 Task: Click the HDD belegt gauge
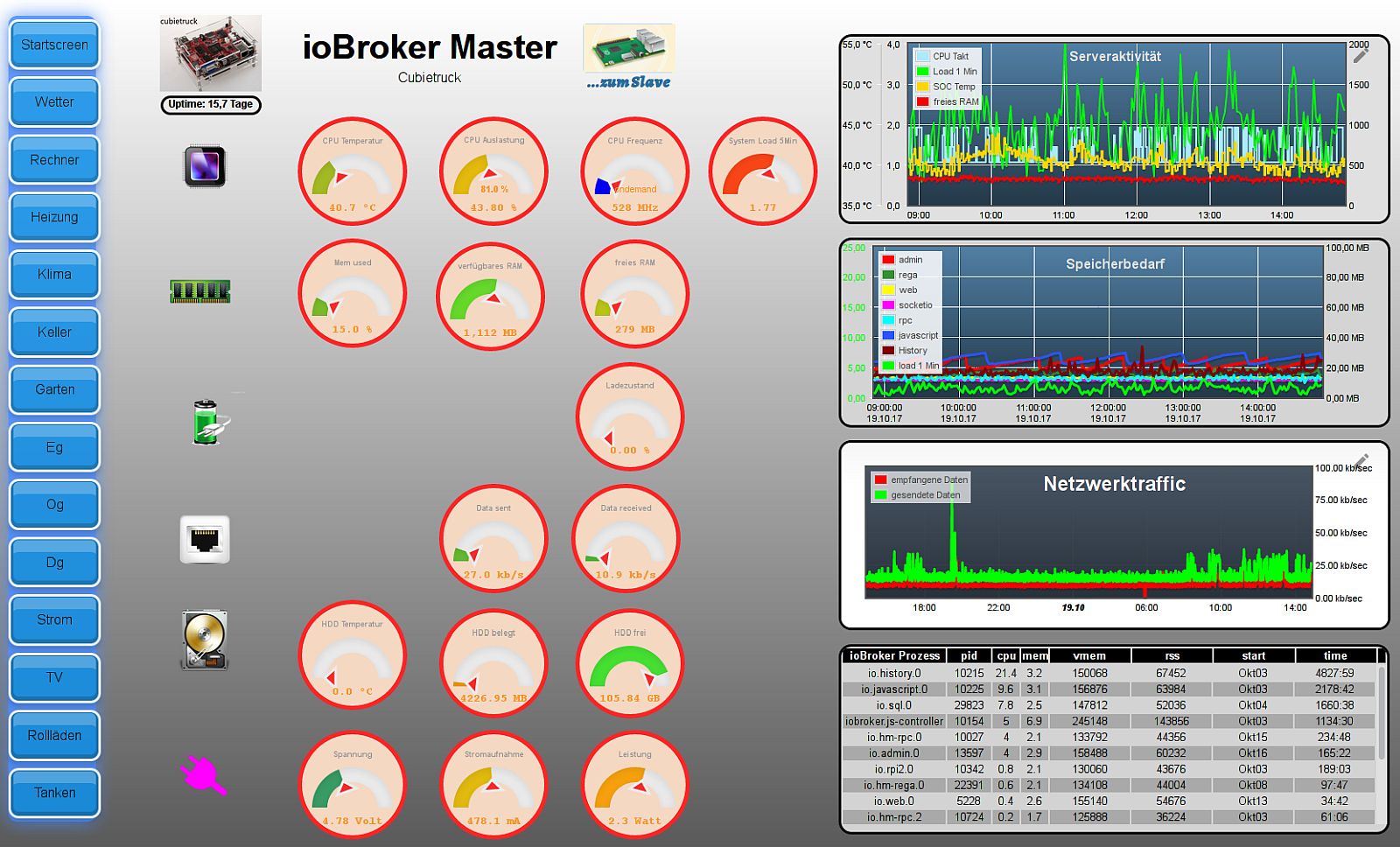[493, 662]
